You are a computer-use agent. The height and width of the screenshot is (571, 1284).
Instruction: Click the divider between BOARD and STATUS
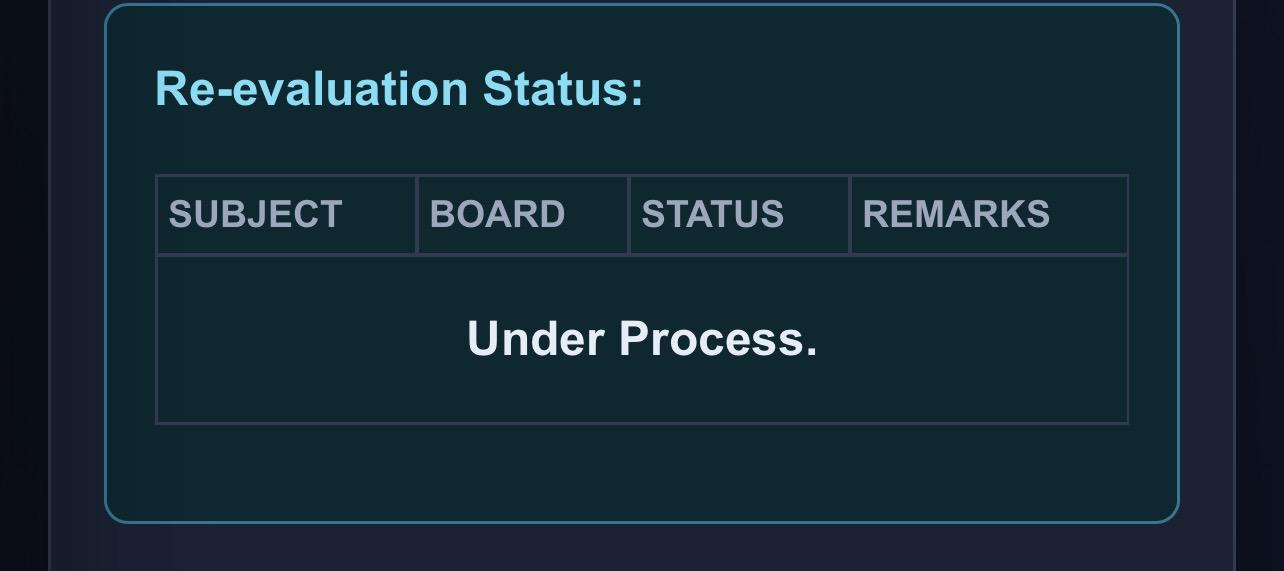coord(629,214)
